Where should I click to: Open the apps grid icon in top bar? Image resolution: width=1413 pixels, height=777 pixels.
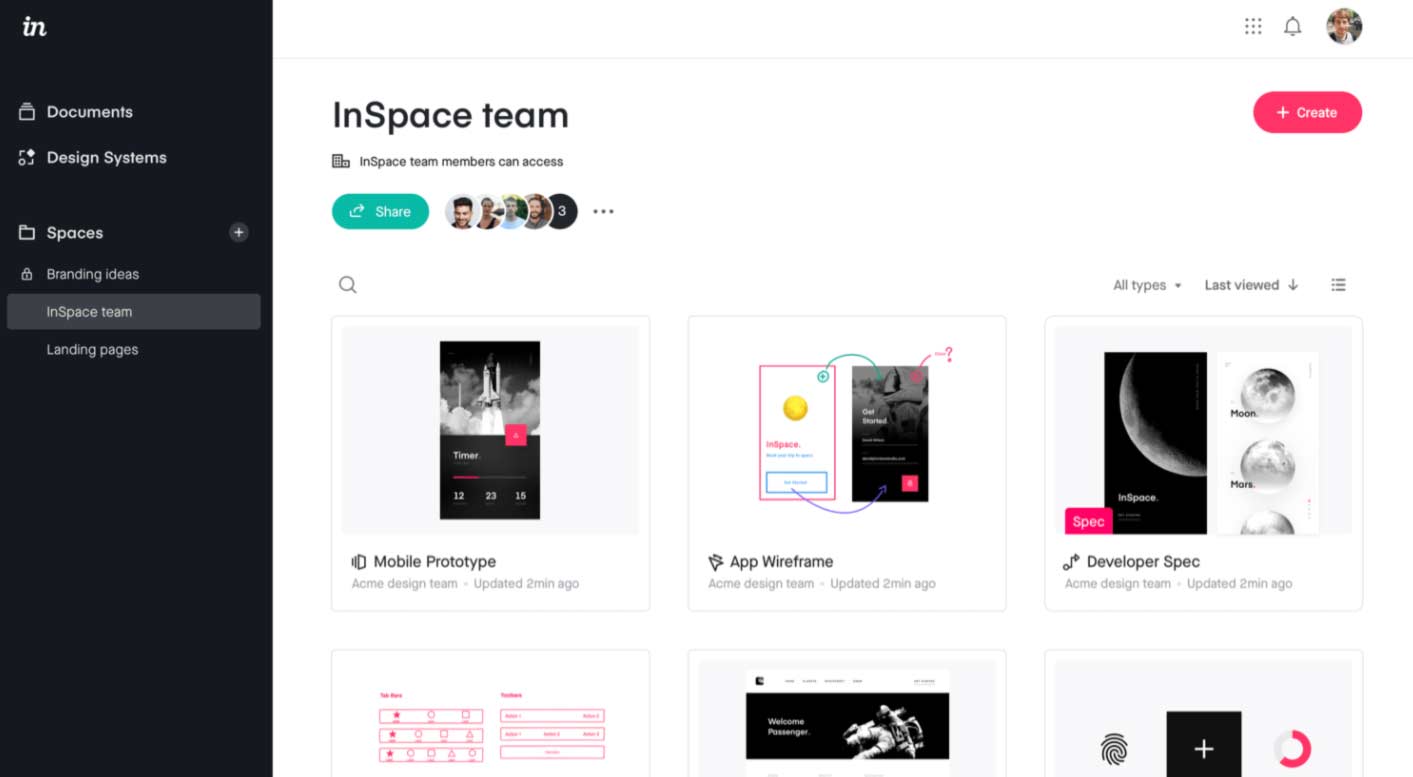(x=1253, y=26)
